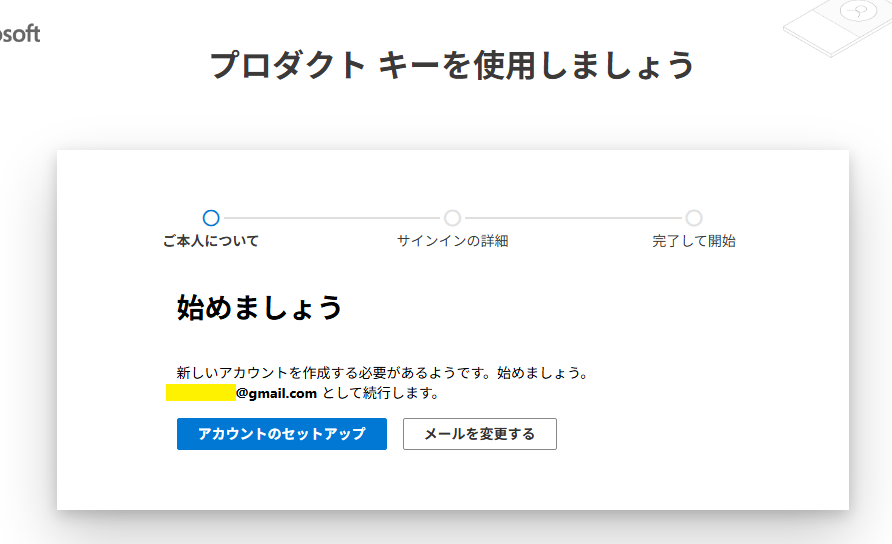The width and height of the screenshot is (892, 544).
Task: Go to the サインインの詳細 step label
Action: click(x=452, y=241)
